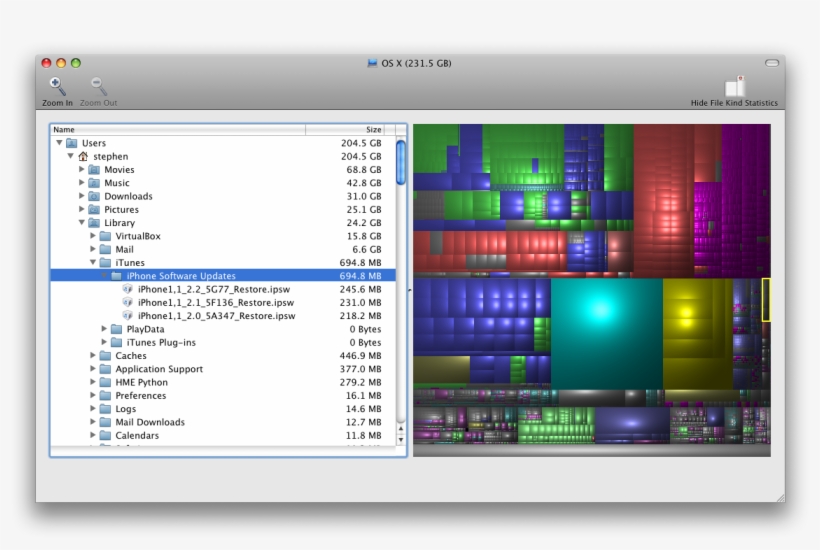Click the Library folder icon

pyautogui.click(x=94, y=223)
